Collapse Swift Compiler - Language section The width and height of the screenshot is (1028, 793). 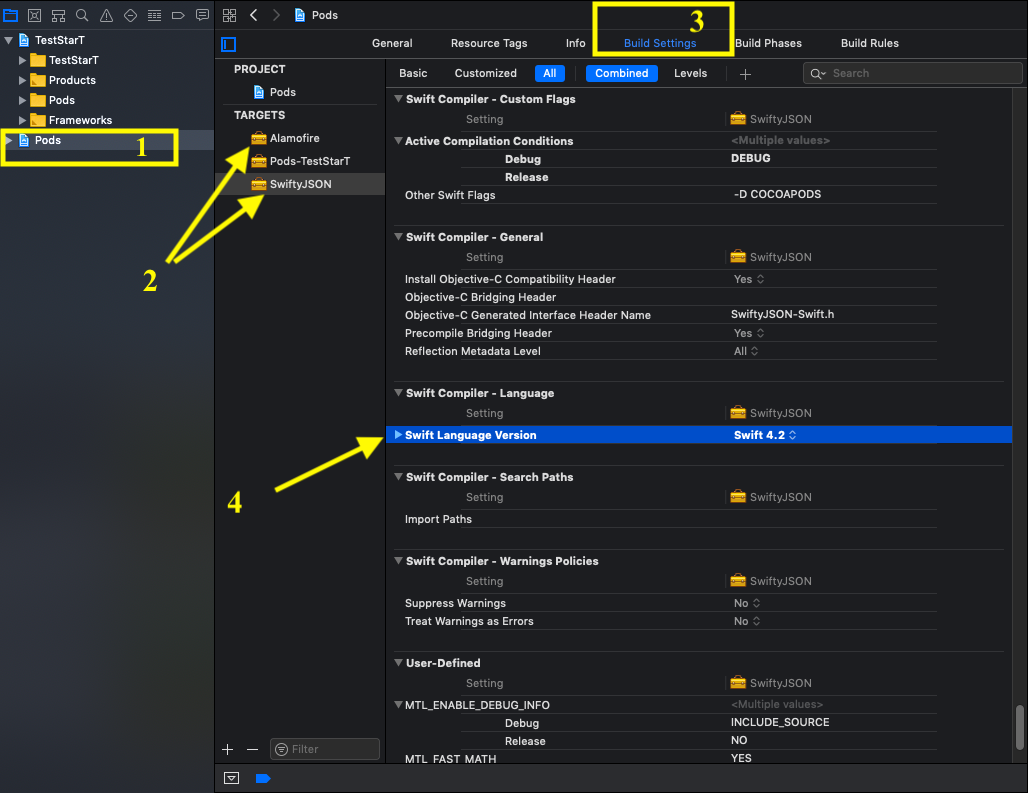click(x=398, y=393)
